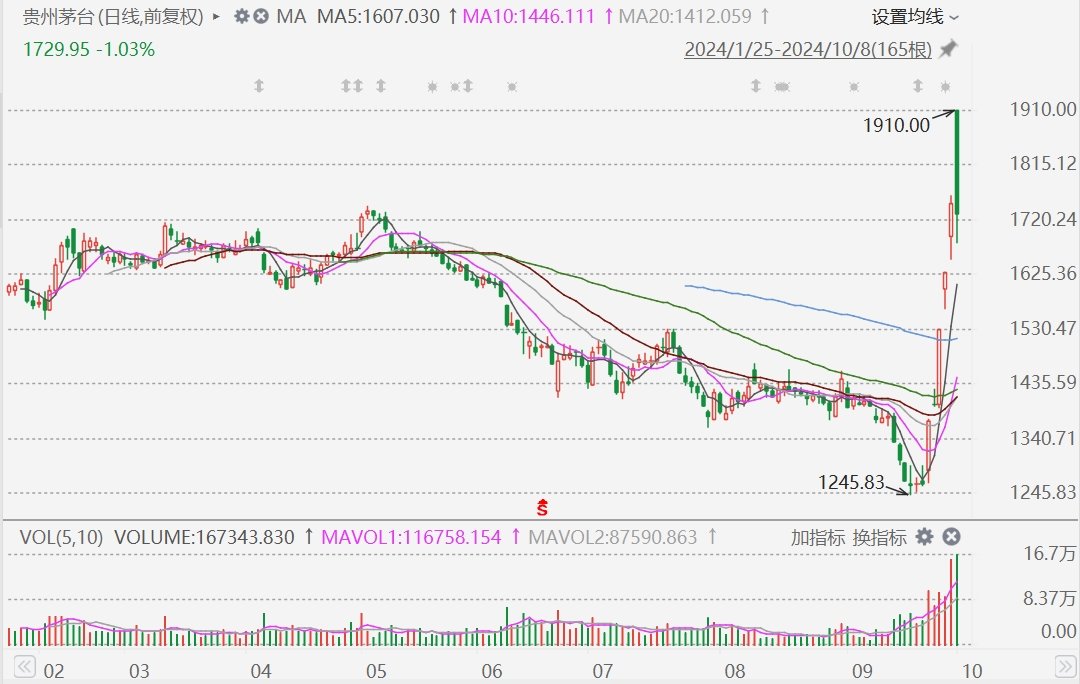Jump to month 10 on the timeline
1080x684 pixels.
pyautogui.click(x=971, y=671)
